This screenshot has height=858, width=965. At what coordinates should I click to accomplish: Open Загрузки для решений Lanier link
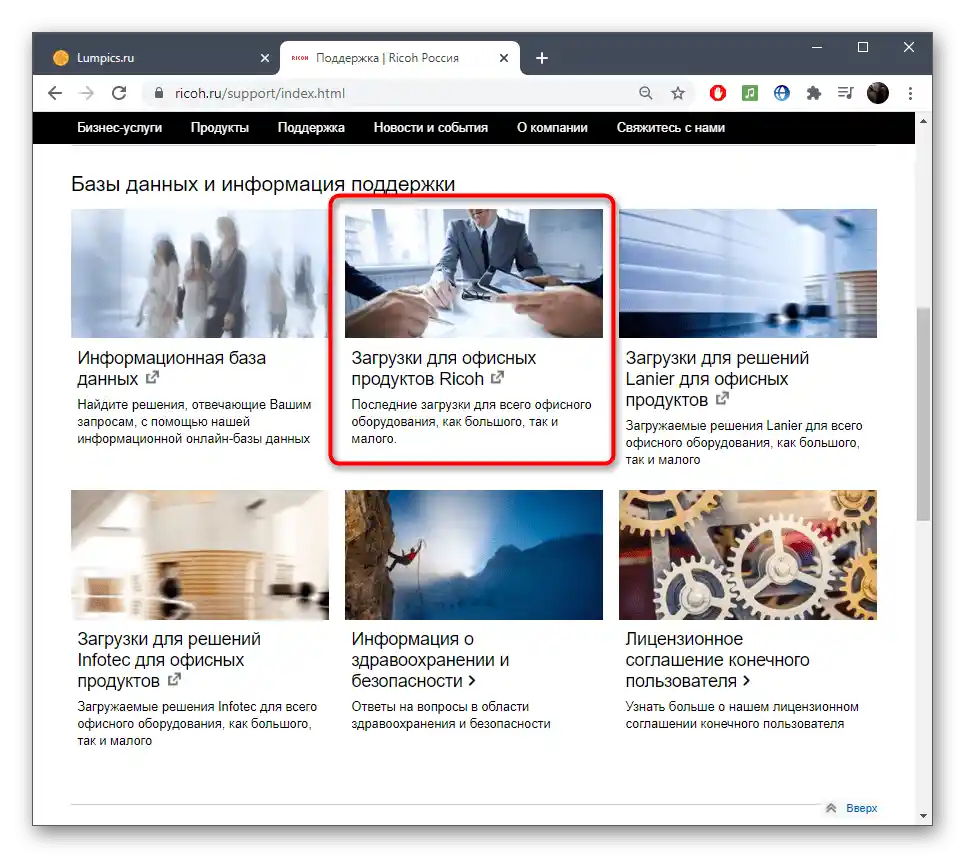(x=717, y=379)
